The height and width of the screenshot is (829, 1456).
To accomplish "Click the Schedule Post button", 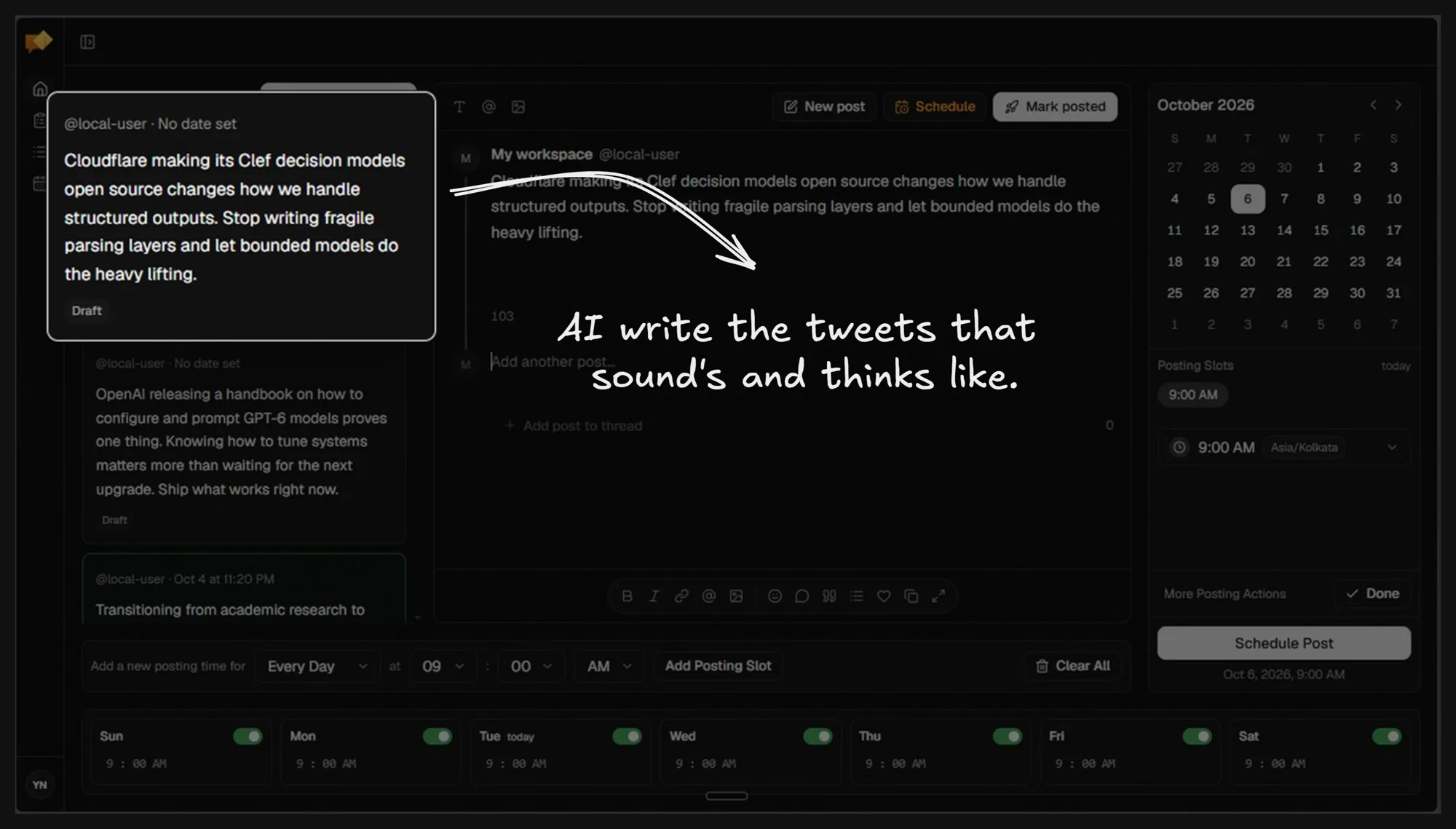I will click(x=1284, y=643).
